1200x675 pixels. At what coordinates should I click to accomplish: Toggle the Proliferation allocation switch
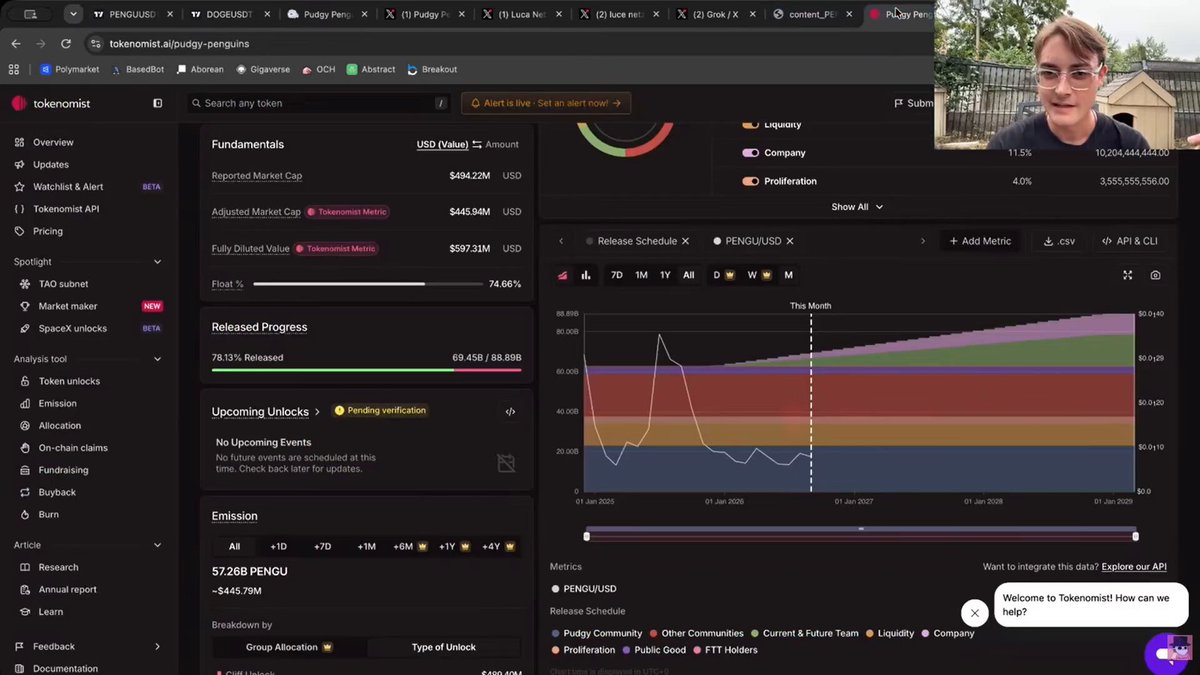(x=750, y=181)
